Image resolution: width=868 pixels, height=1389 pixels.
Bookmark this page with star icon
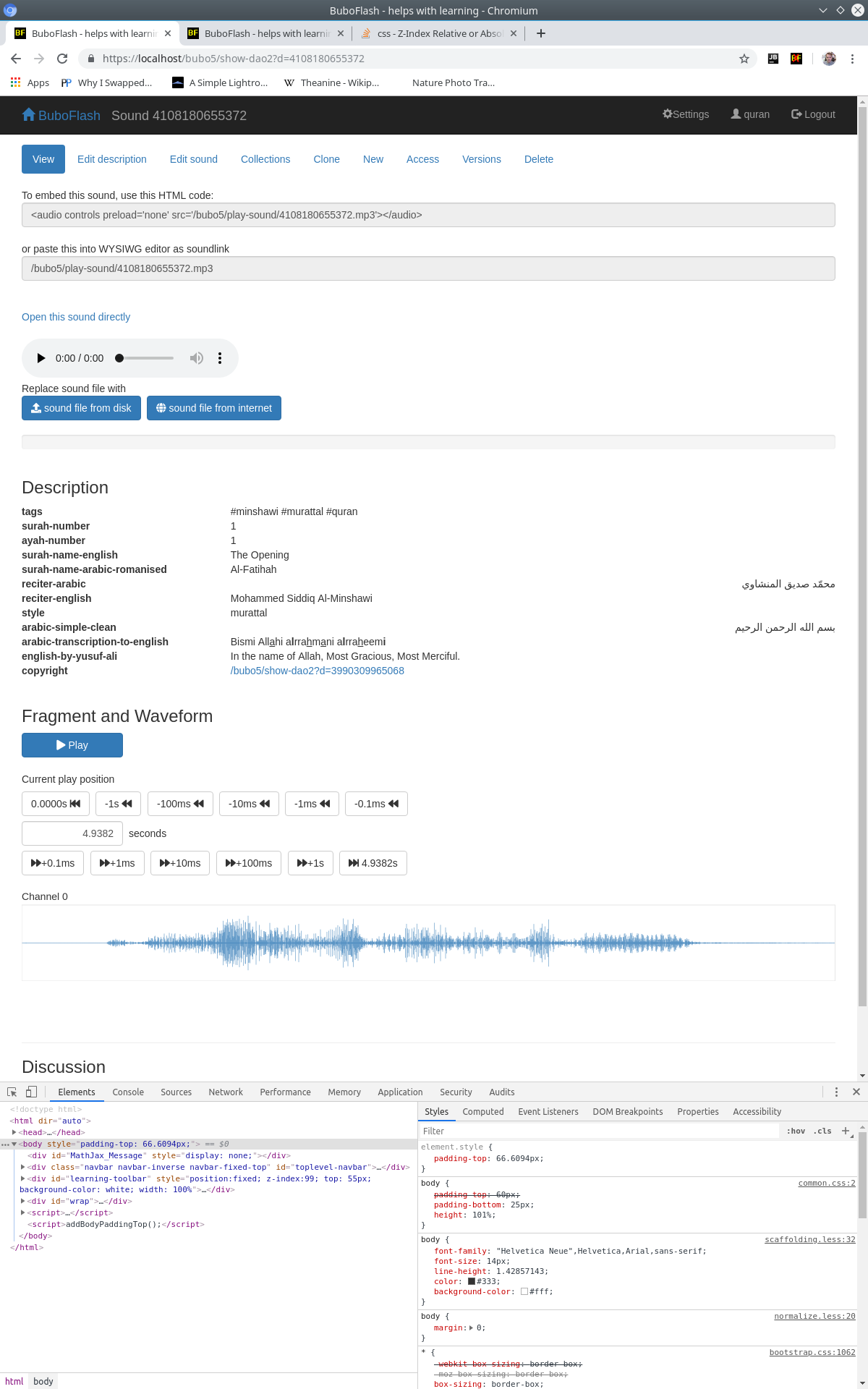point(744,59)
